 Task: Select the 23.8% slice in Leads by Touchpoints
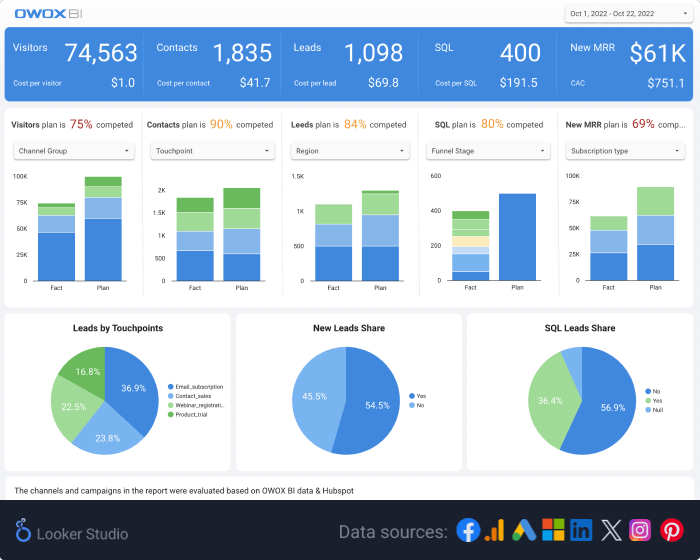[x=108, y=434]
